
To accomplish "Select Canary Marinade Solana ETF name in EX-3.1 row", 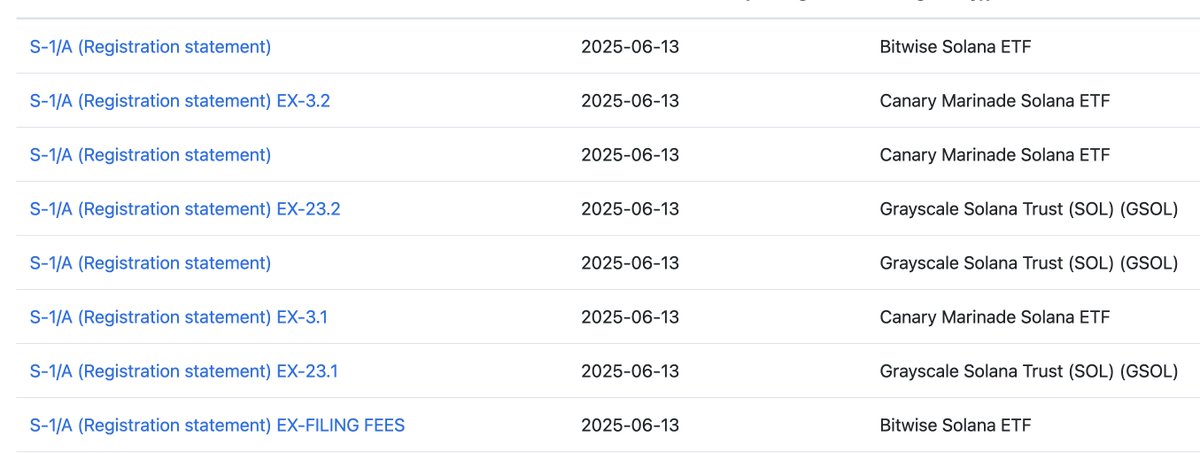I will coord(995,317).
